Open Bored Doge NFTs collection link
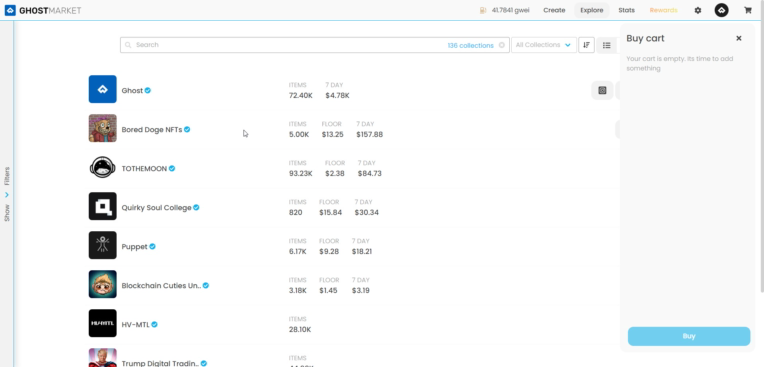This screenshot has height=367, width=764. pyautogui.click(x=152, y=130)
